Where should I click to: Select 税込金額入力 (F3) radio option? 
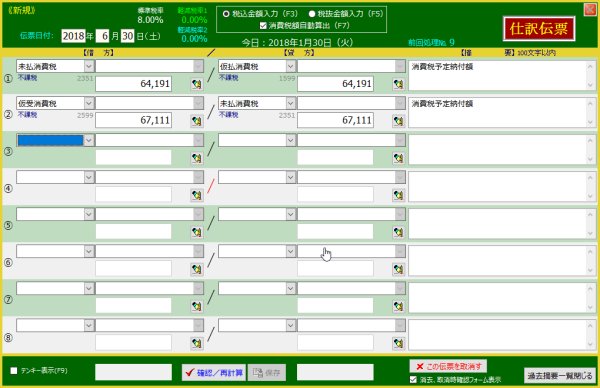(x=226, y=14)
